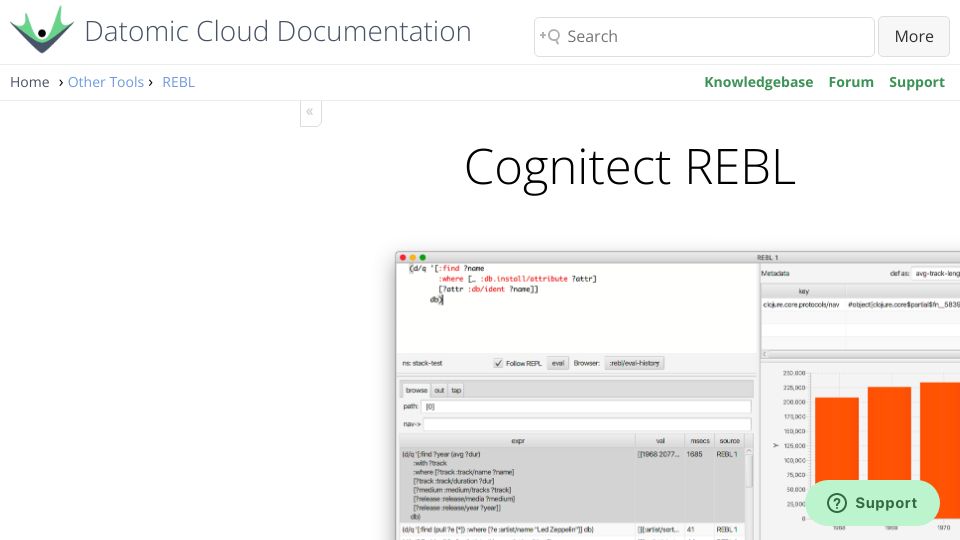Open the More button menu
The height and width of the screenshot is (540, 960).
(913, 37)
